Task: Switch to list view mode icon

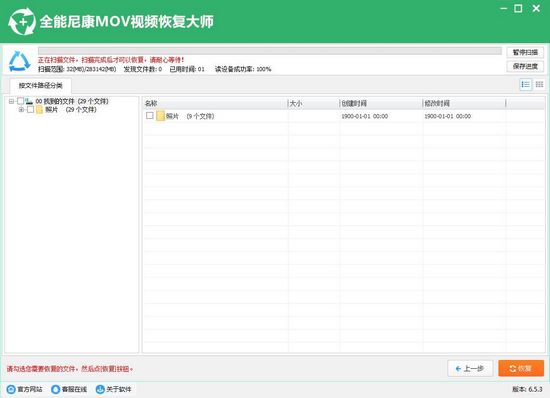Action: pos(525,85)
